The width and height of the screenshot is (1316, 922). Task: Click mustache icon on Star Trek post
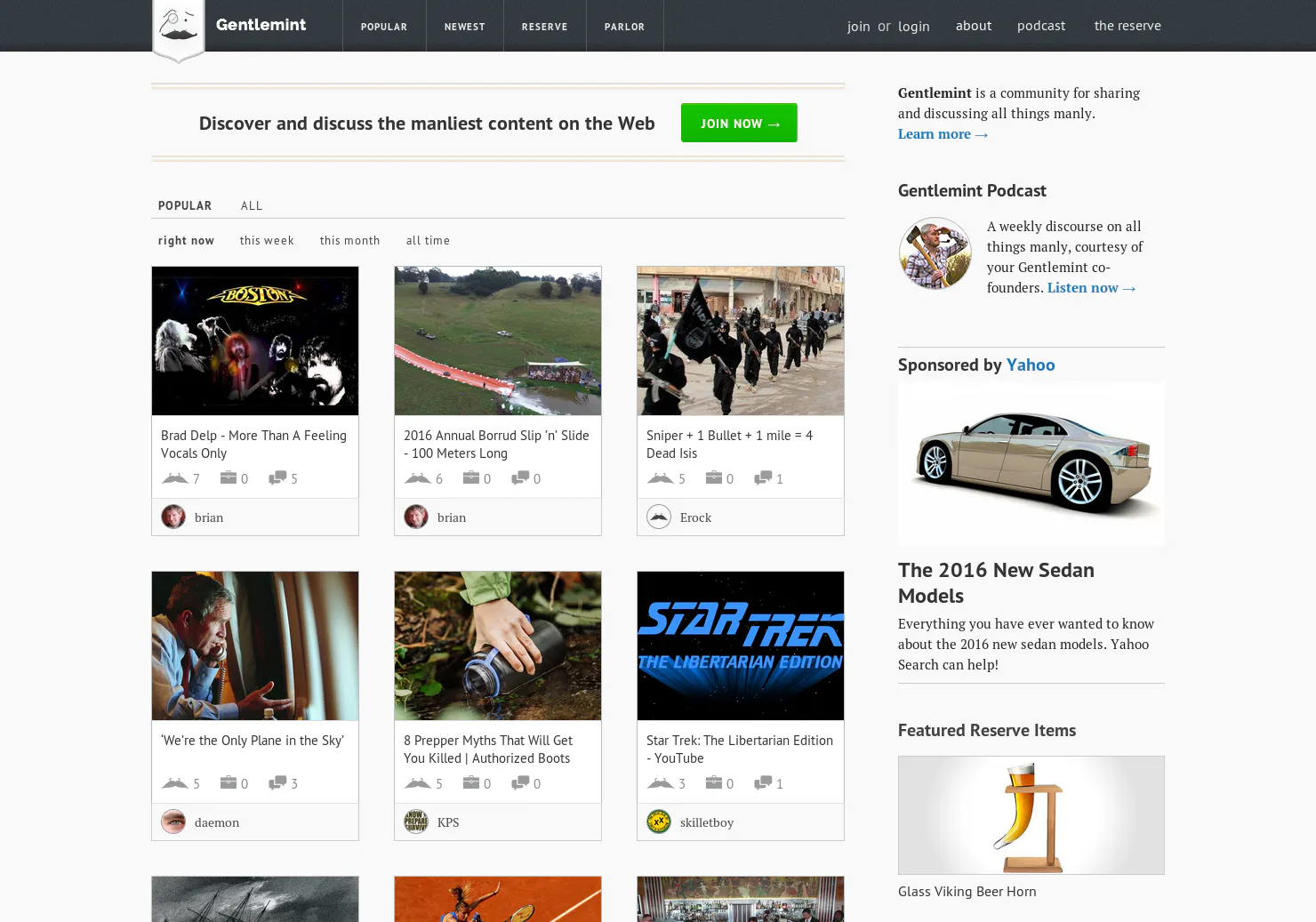[660, 782]
